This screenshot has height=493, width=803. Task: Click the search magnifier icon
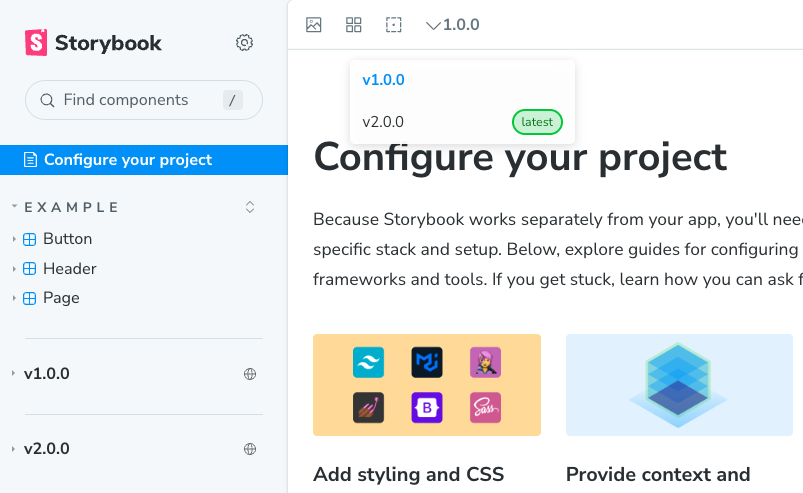(x=47, y=100)
